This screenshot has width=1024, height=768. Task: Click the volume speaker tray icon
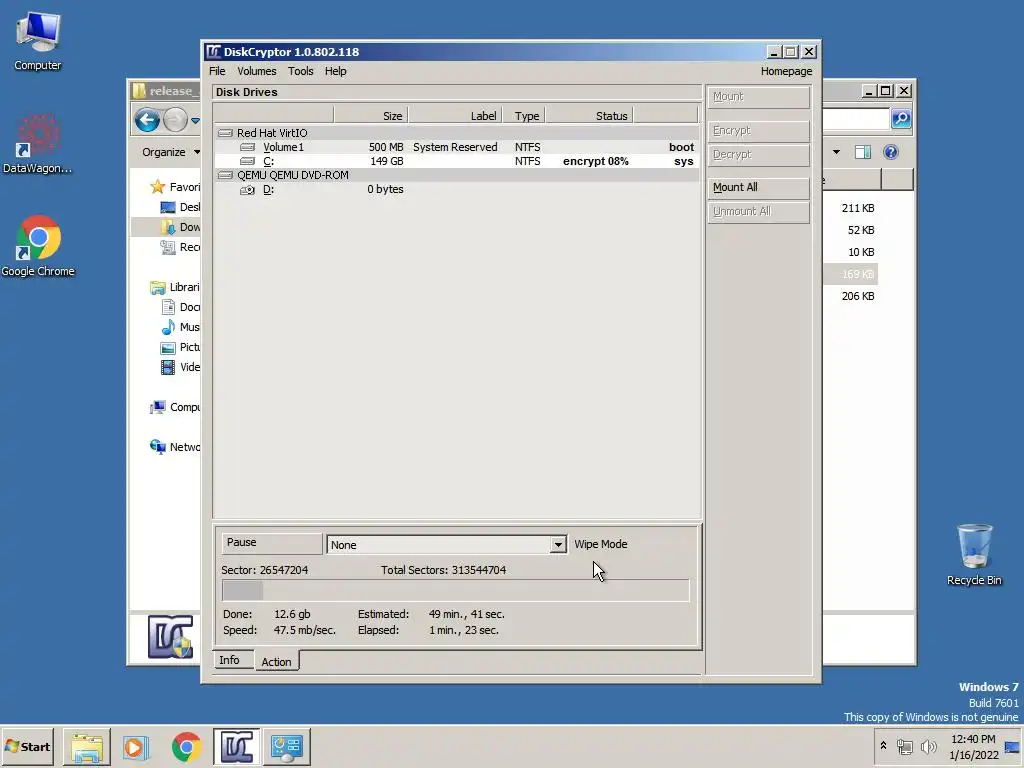pyautogui.click(x=928, y=746)
